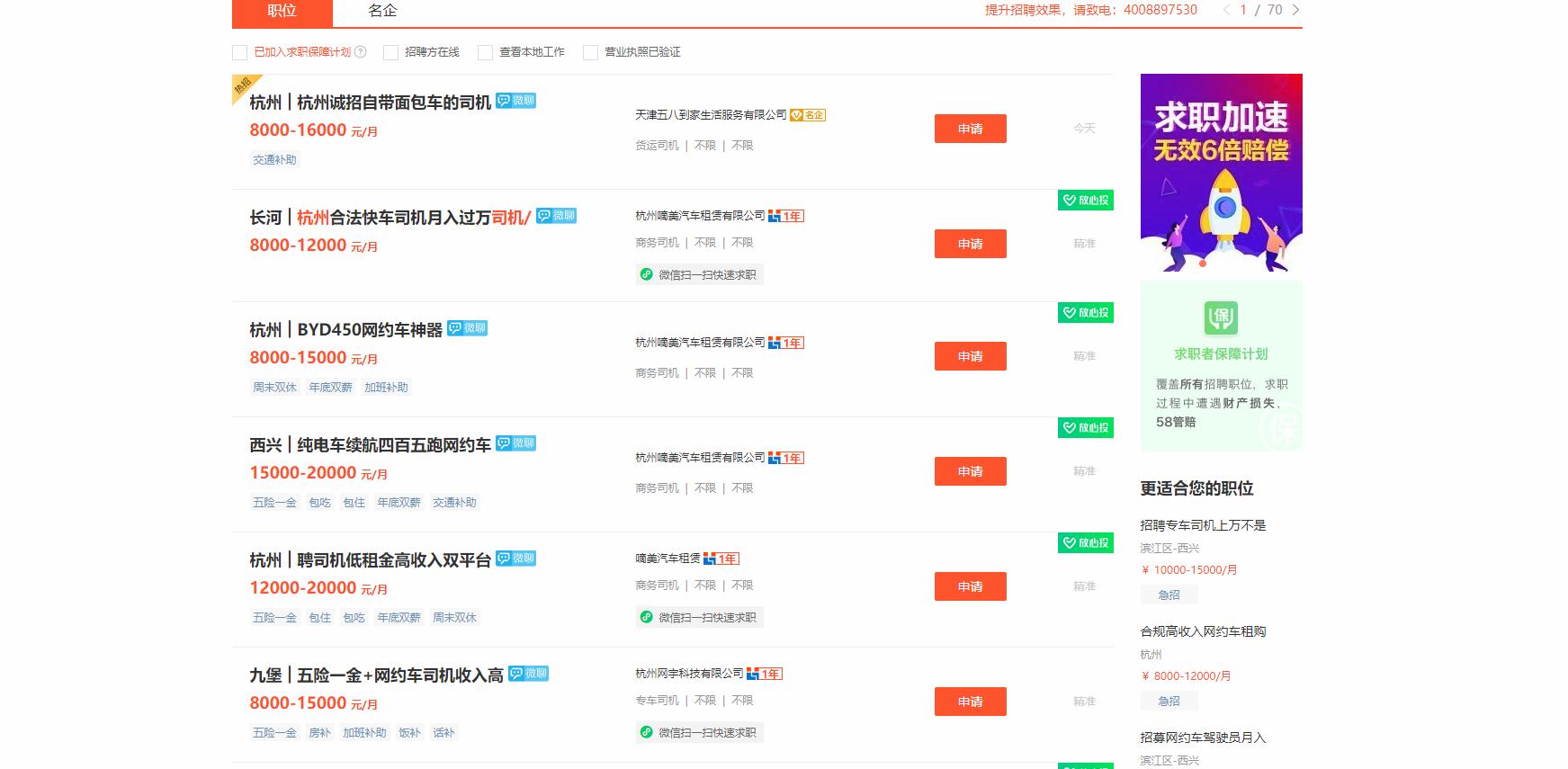Click 微聊 icon for 纯电车续航四百五 job
Viewport: 1568px width, 769px height.
pos(516,443)
